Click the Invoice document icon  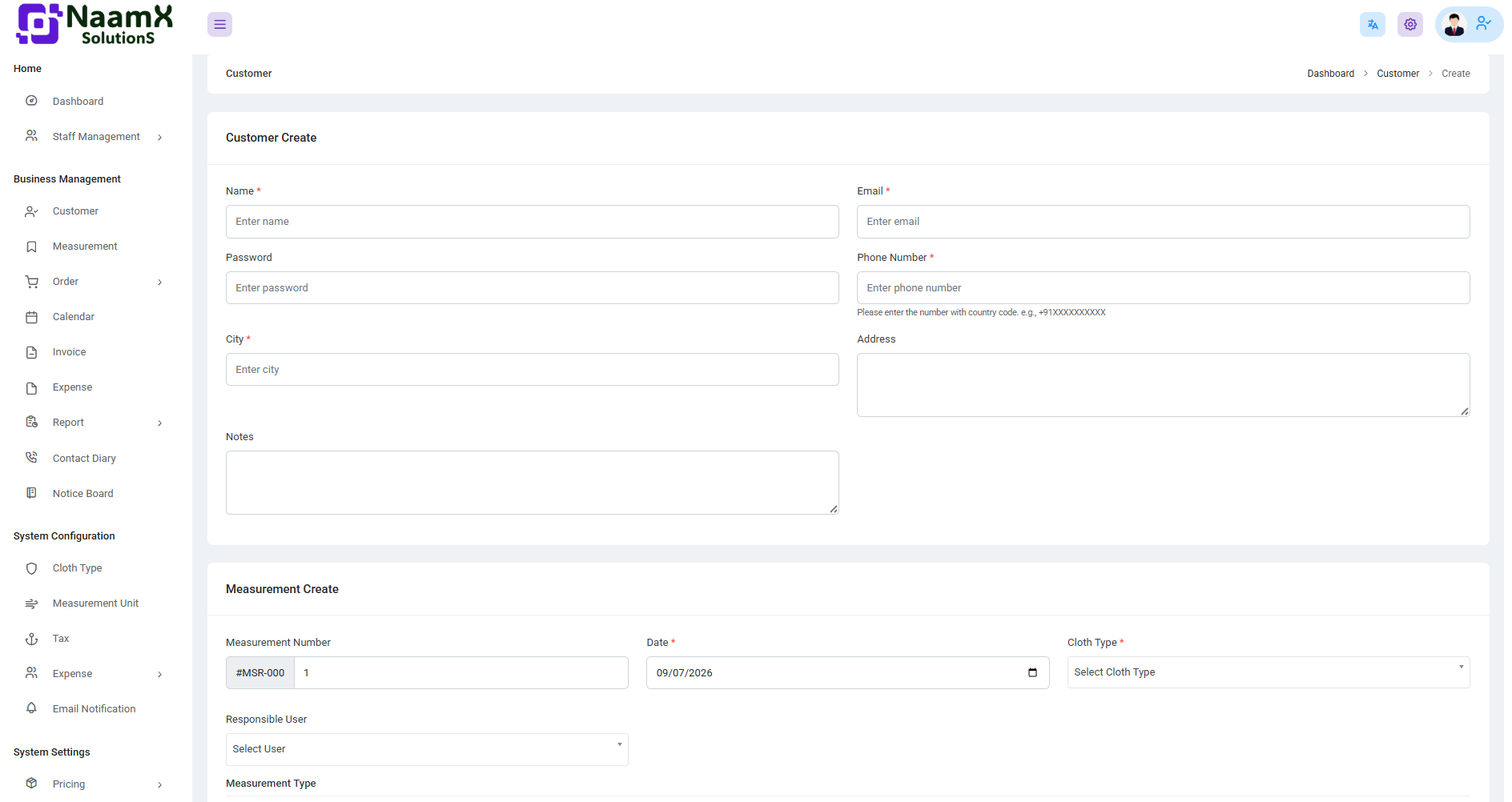pyautogui.click(x=31, y=352)
